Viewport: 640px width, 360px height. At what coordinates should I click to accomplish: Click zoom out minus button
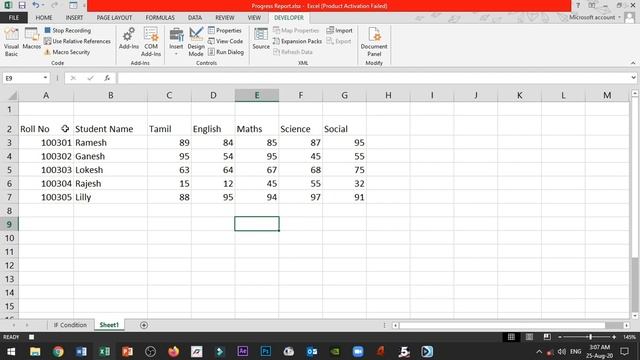click(560, 337)
